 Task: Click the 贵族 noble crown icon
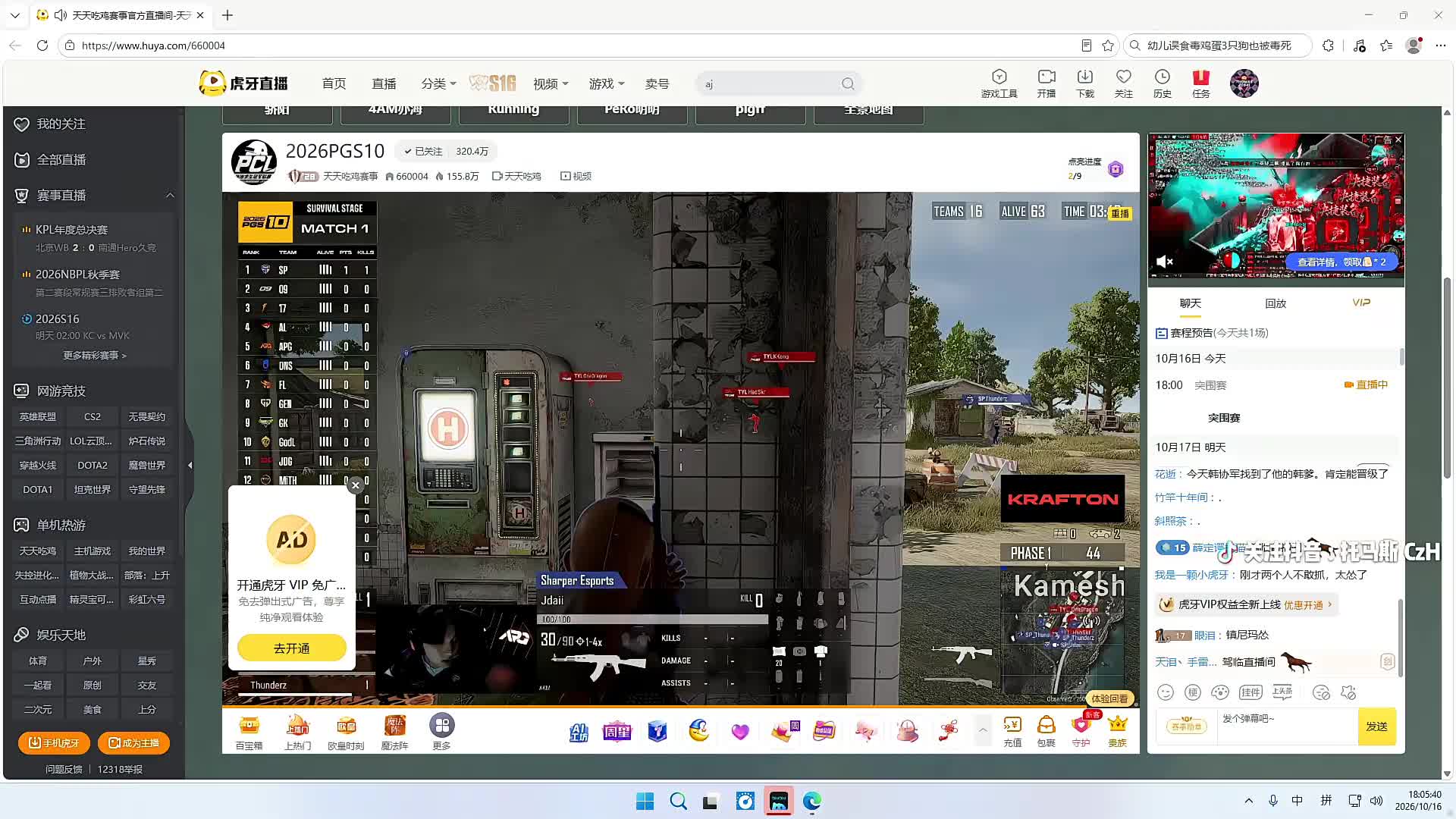(1118, 733)
